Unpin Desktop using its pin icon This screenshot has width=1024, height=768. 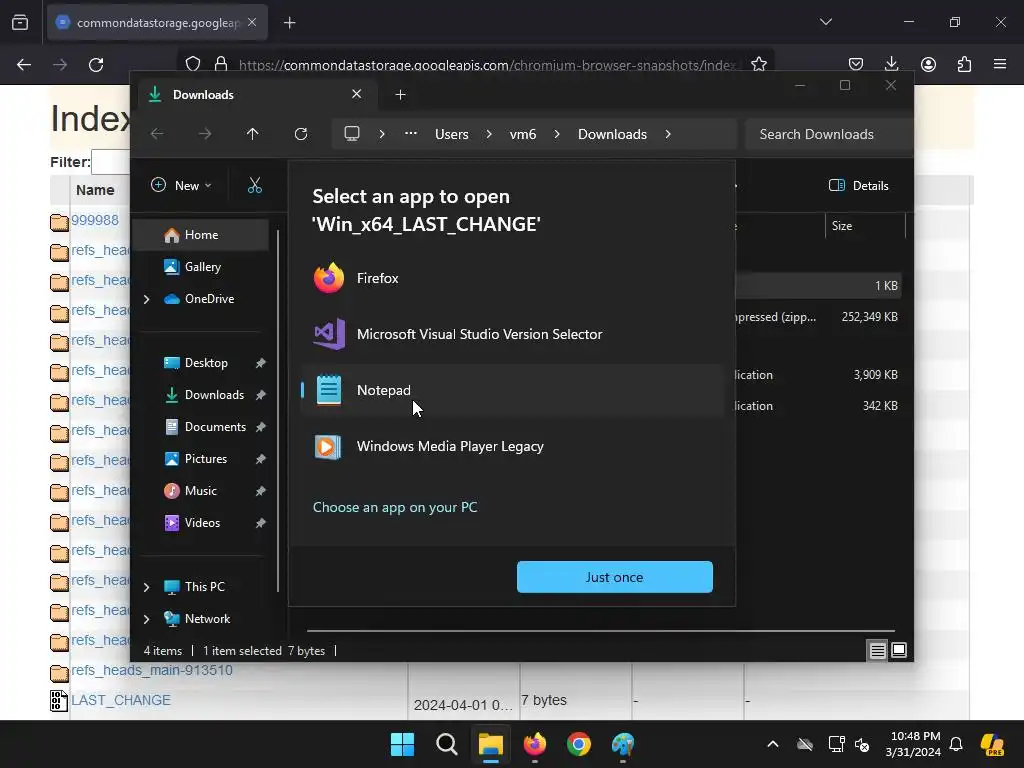click(261, 363)
